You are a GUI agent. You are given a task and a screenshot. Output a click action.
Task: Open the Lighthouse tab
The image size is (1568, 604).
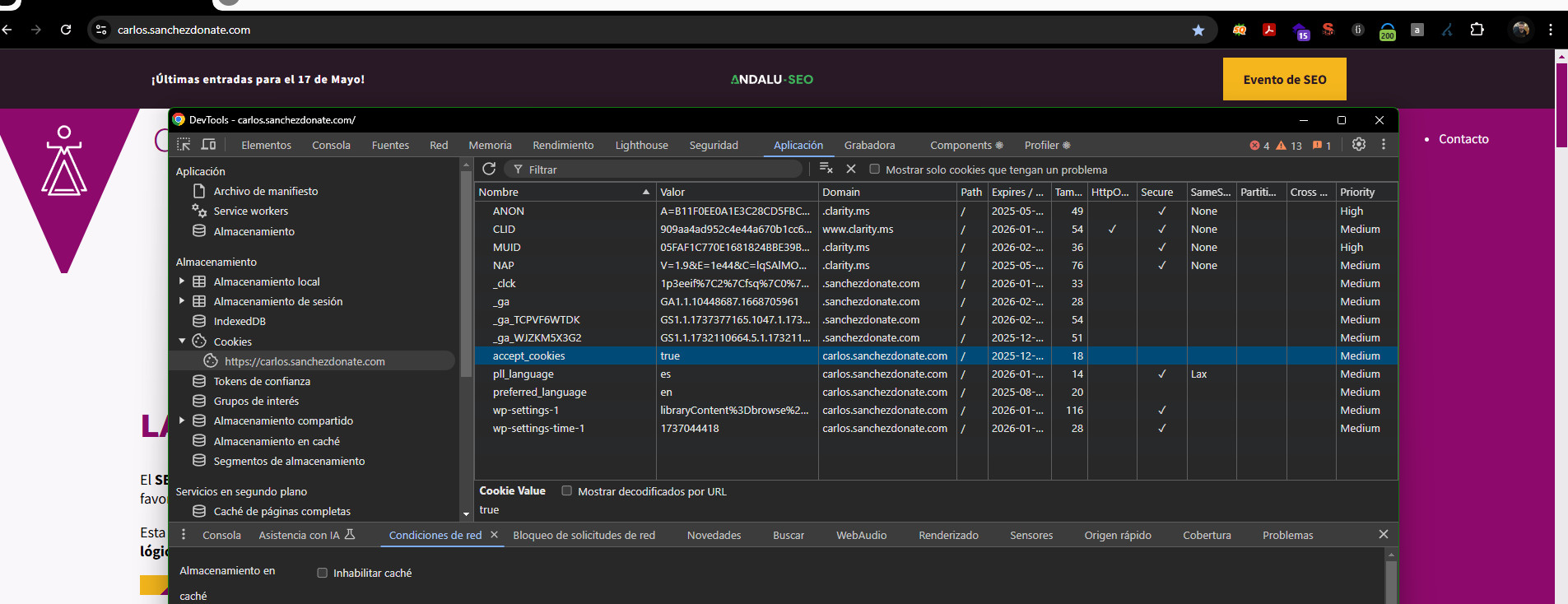pyautogui.click(x=641, y=145)
